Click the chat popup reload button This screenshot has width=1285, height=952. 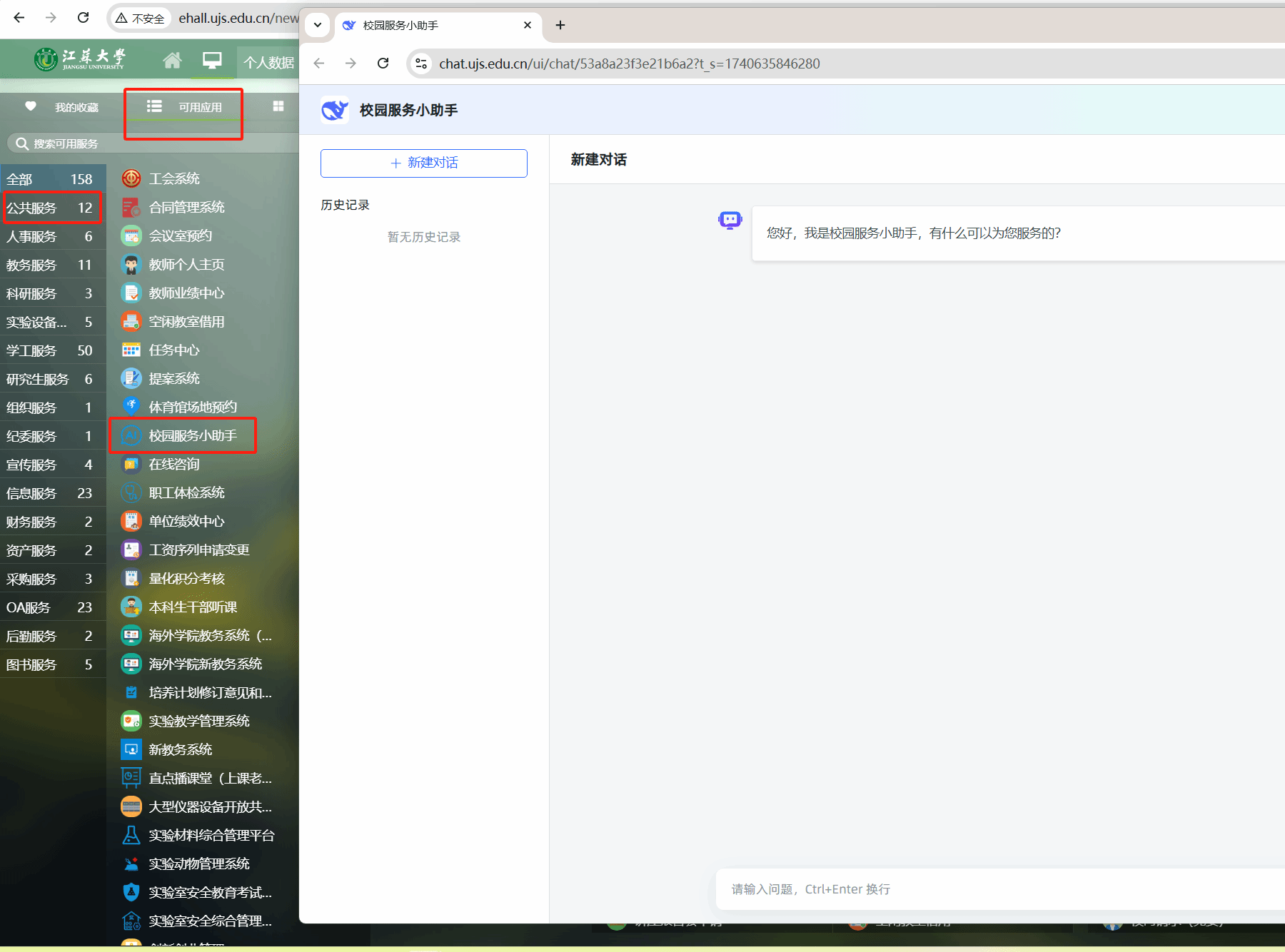pos(383,64)
